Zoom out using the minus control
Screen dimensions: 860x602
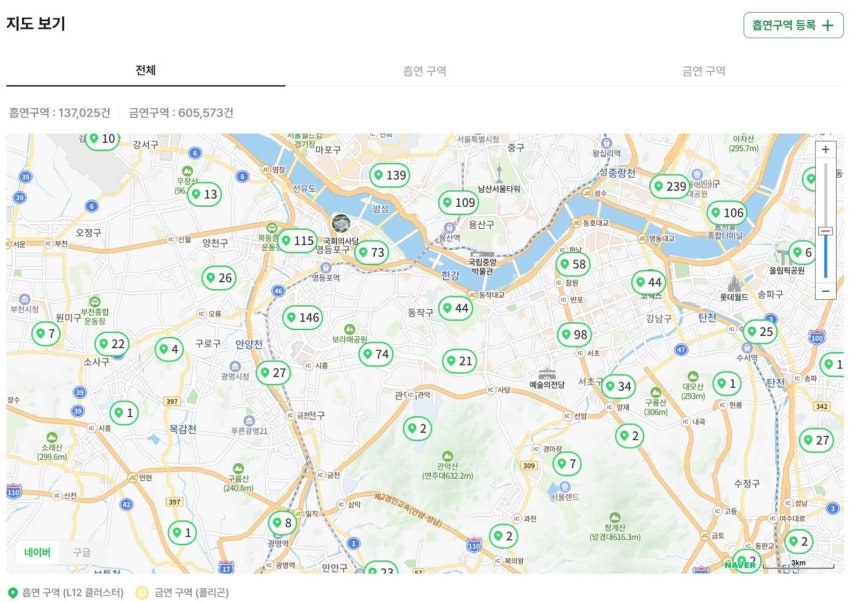824,290
